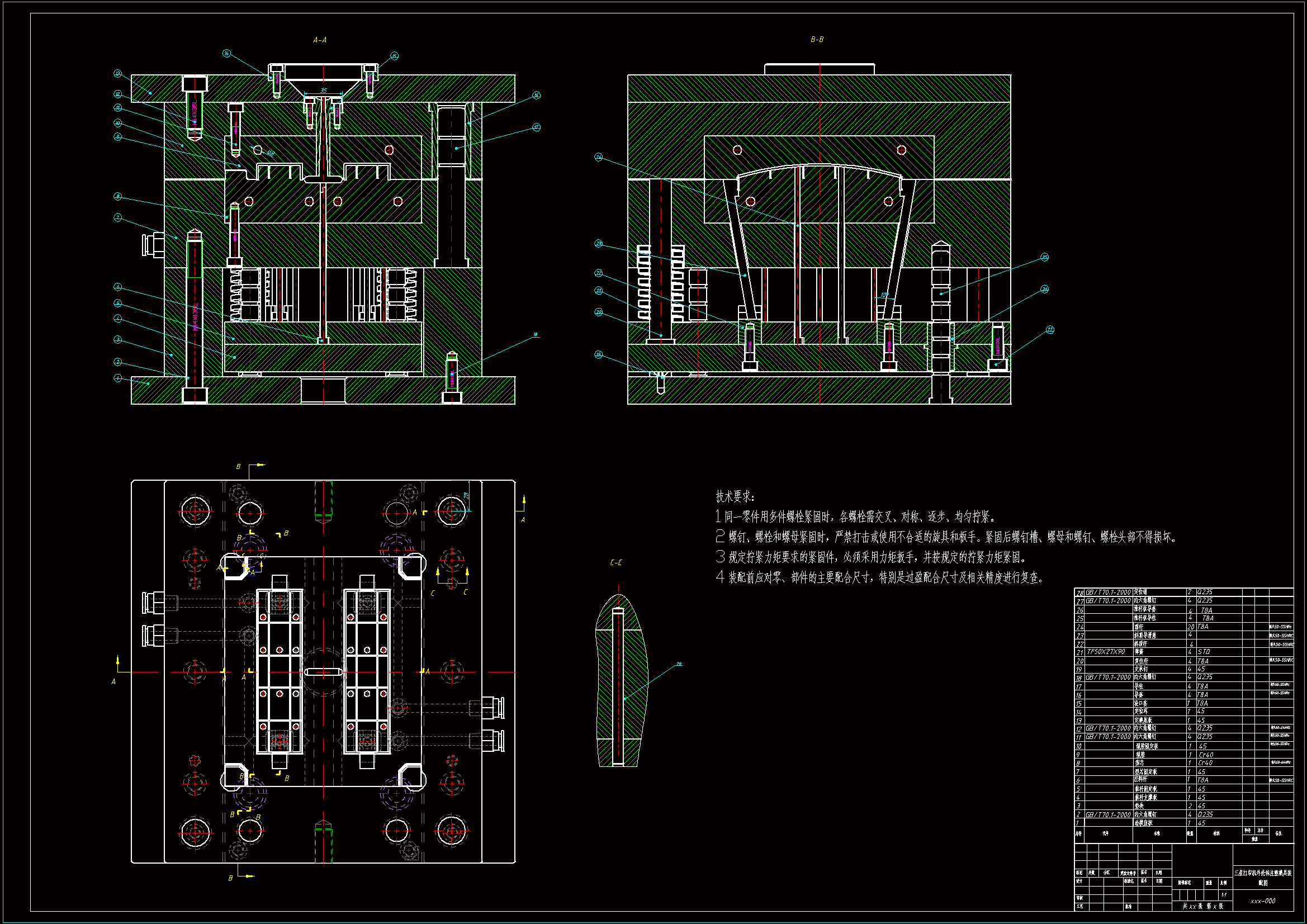The image size is (1307, 924).
Task: Select the 技术要求 heading text
Action: [x=735, y=497]
